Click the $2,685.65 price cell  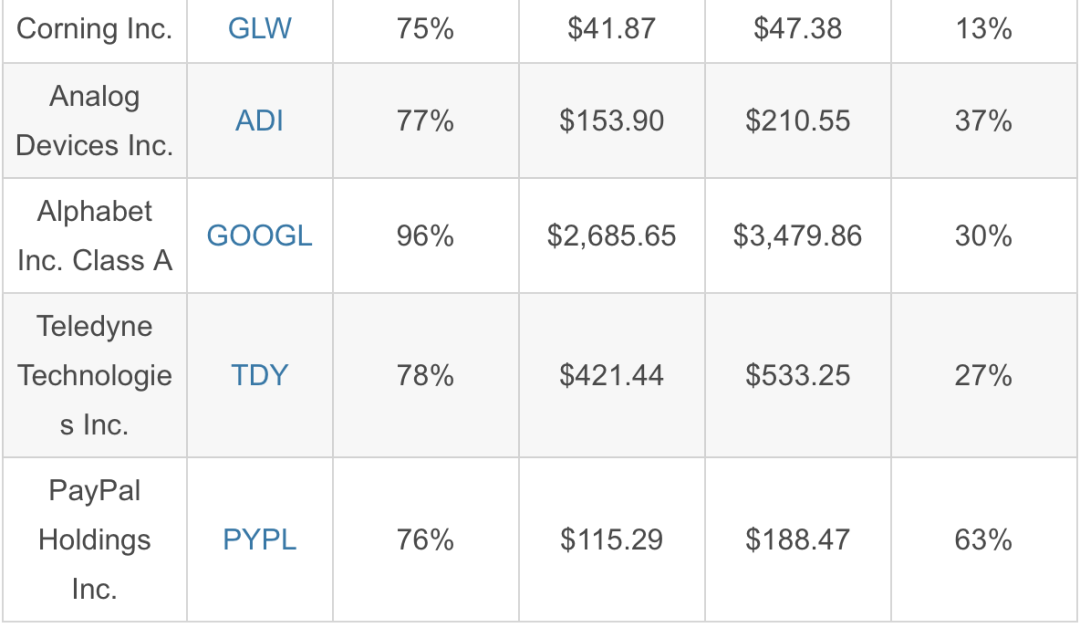612,236
